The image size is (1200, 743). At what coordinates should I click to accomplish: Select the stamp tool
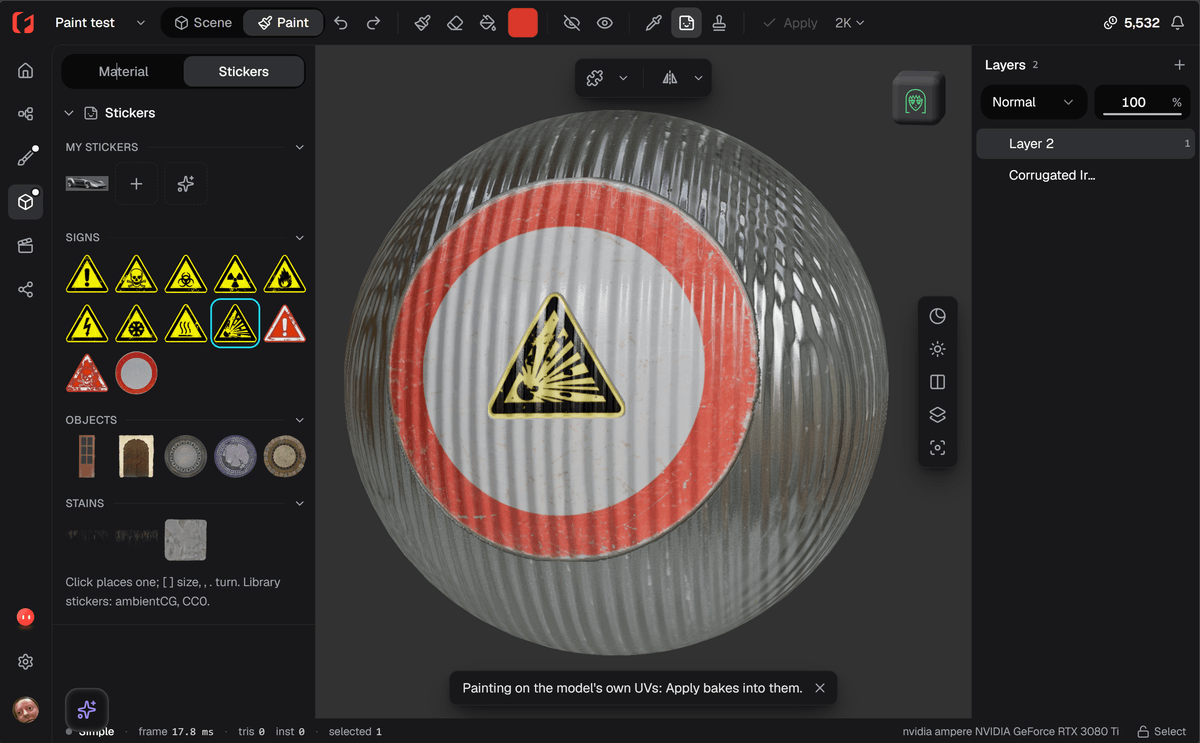tap(719, 23)
